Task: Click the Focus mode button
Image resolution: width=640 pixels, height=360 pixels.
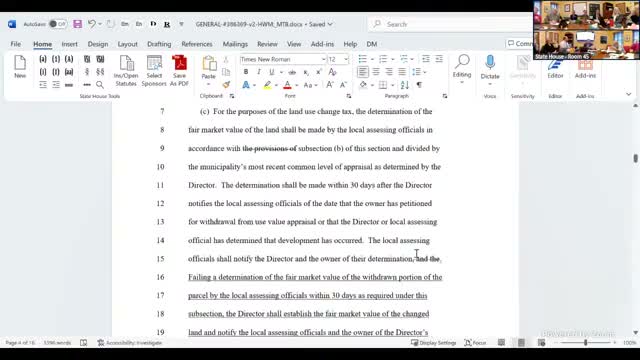Action: click(476, 343)
